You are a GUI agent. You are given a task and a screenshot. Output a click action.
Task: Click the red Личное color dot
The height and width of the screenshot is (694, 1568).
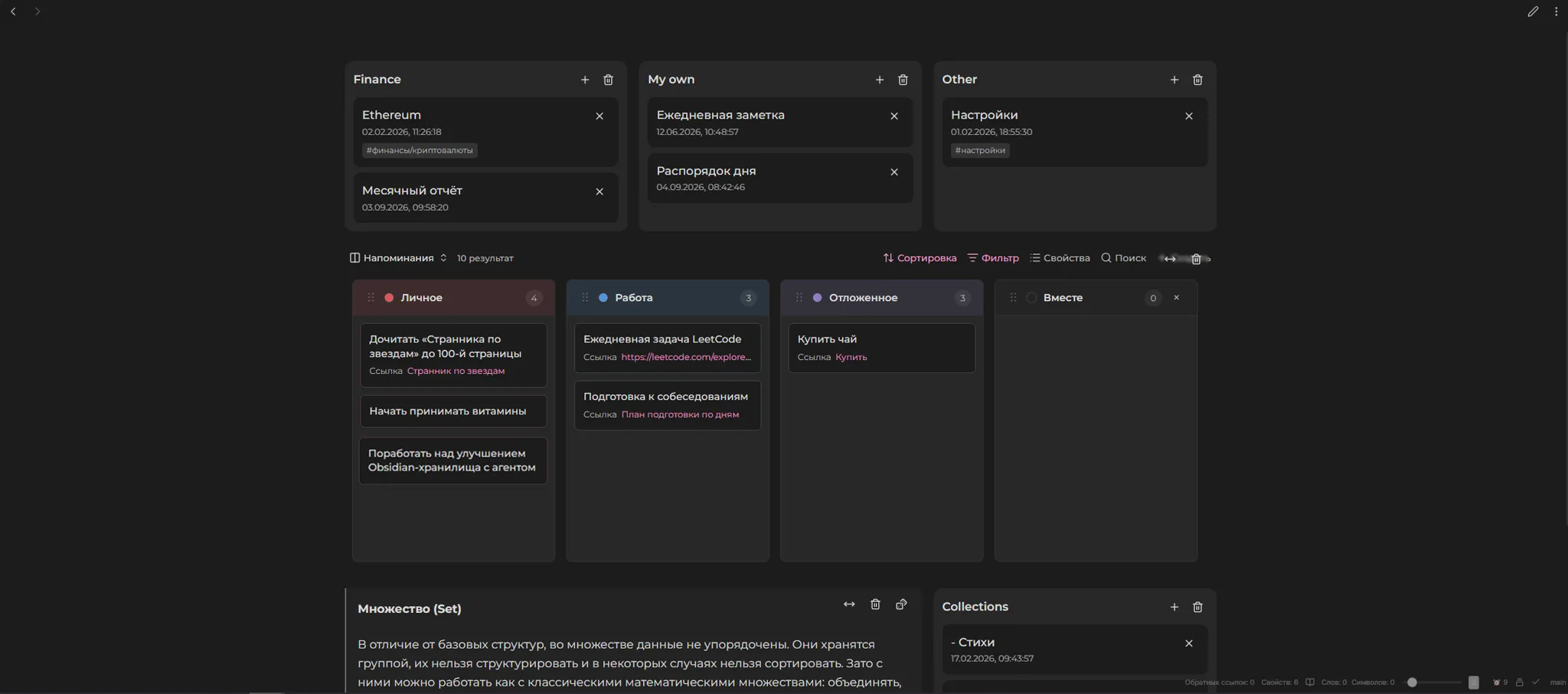[389, 298]
